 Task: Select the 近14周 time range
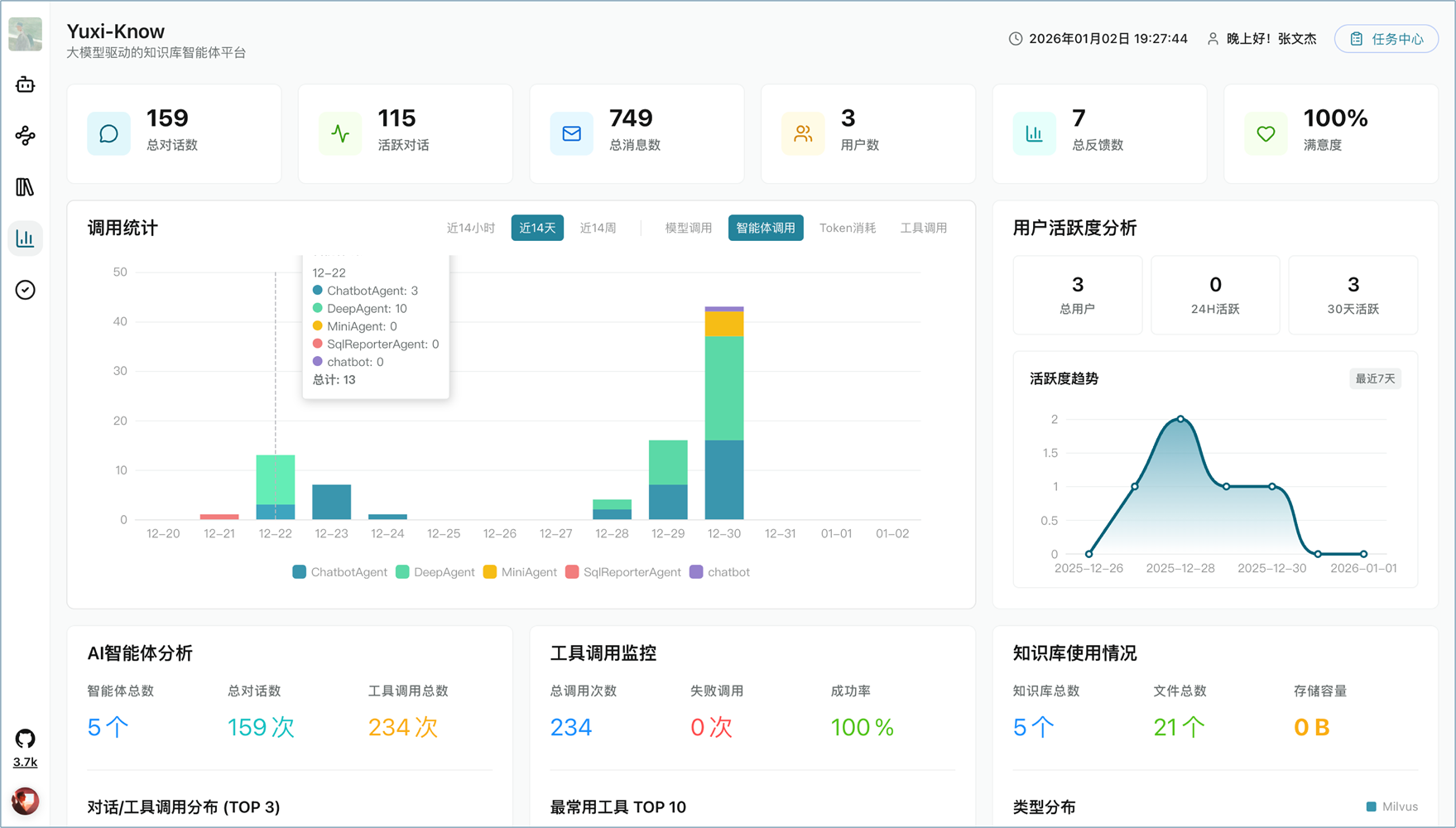pyautogui.click(x=598, y=228)
